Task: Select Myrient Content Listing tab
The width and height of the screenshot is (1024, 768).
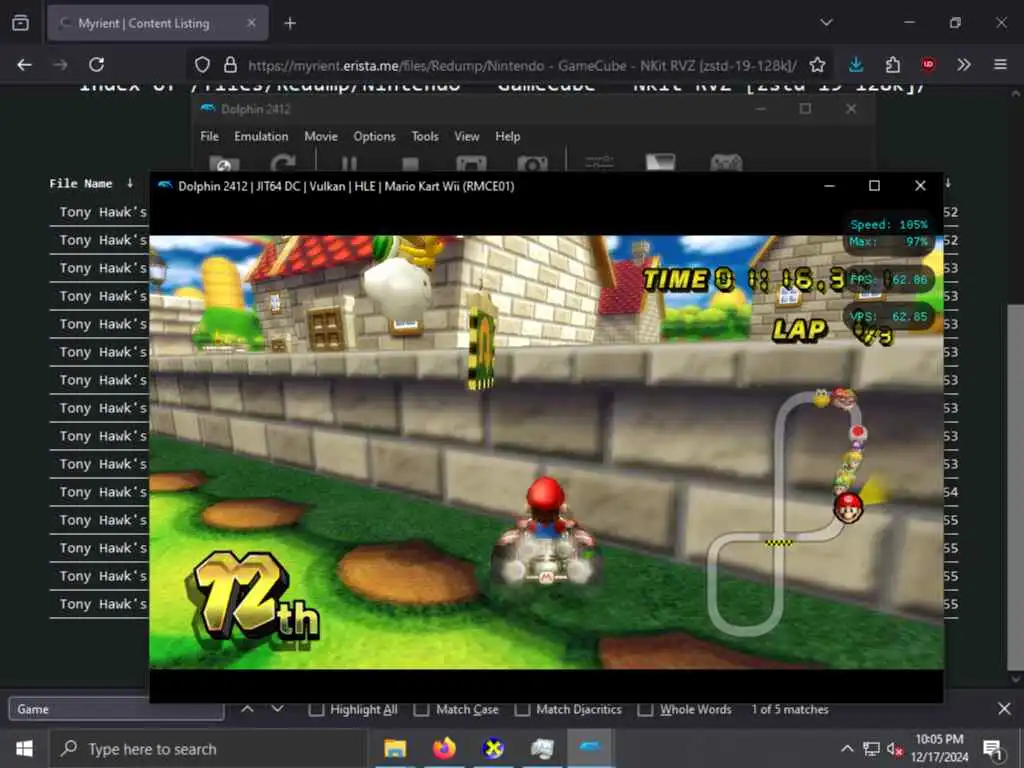Action: (x=157, y=23)
